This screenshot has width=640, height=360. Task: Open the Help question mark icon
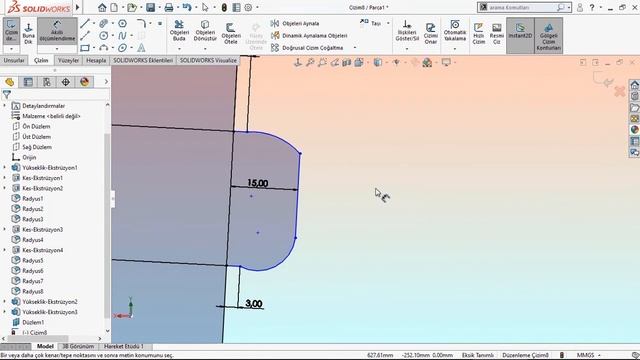pos(592,7)
